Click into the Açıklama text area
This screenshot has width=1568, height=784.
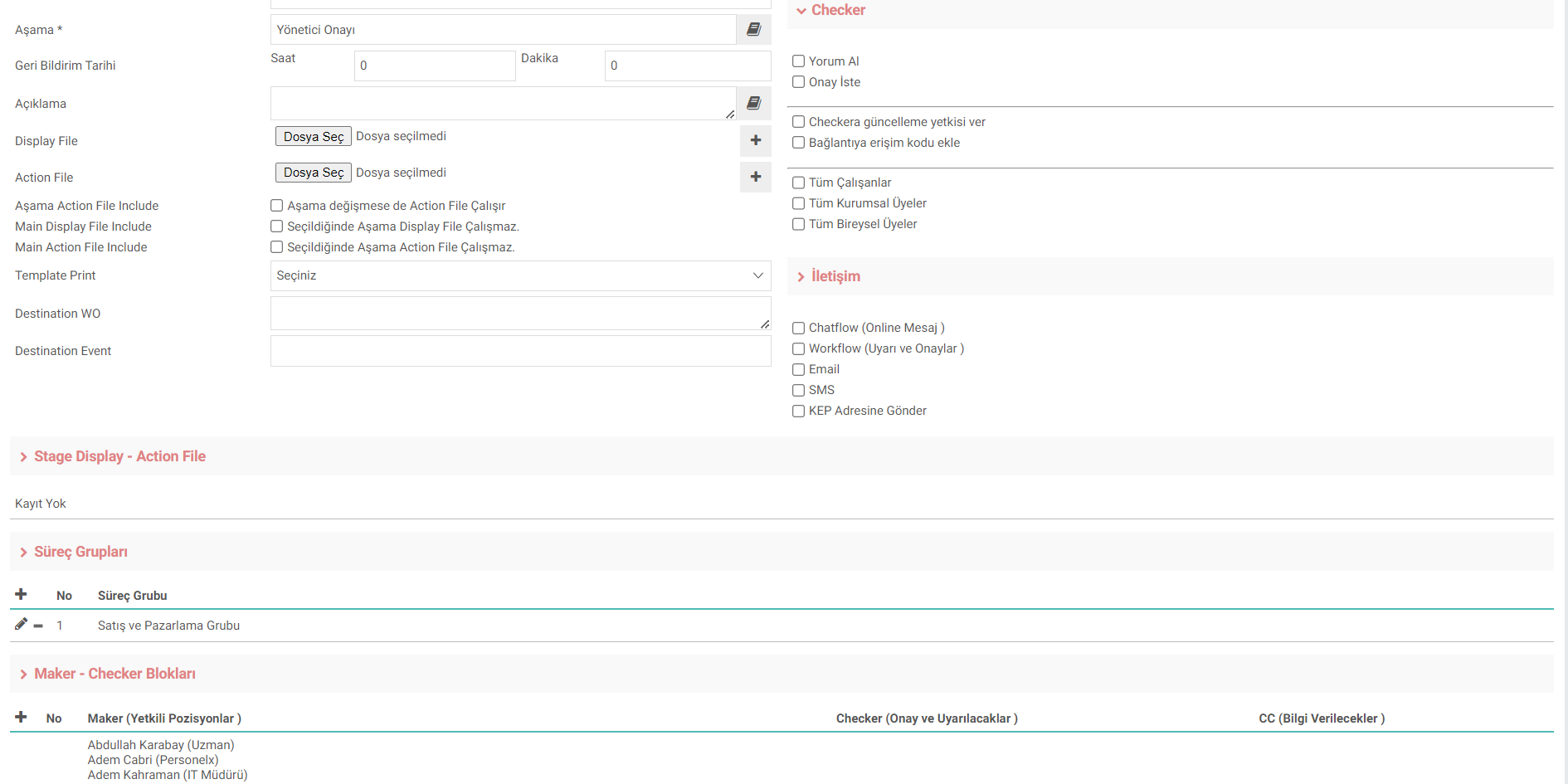503,103
